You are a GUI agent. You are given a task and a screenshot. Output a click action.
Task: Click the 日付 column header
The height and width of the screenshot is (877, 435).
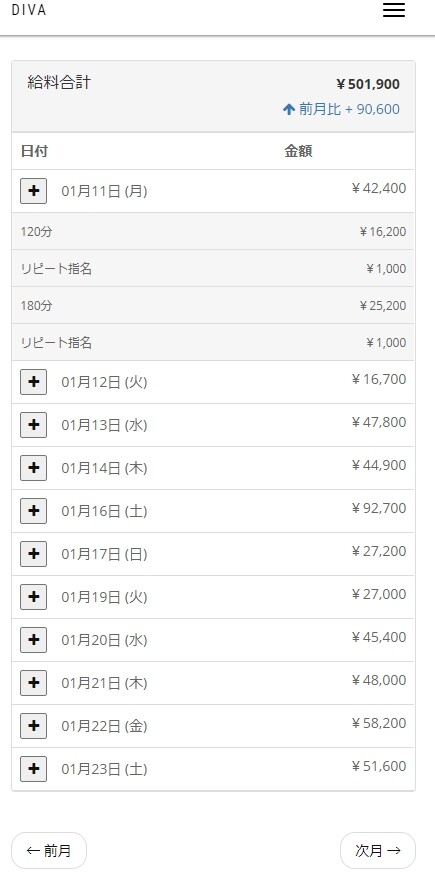[34, 151]
